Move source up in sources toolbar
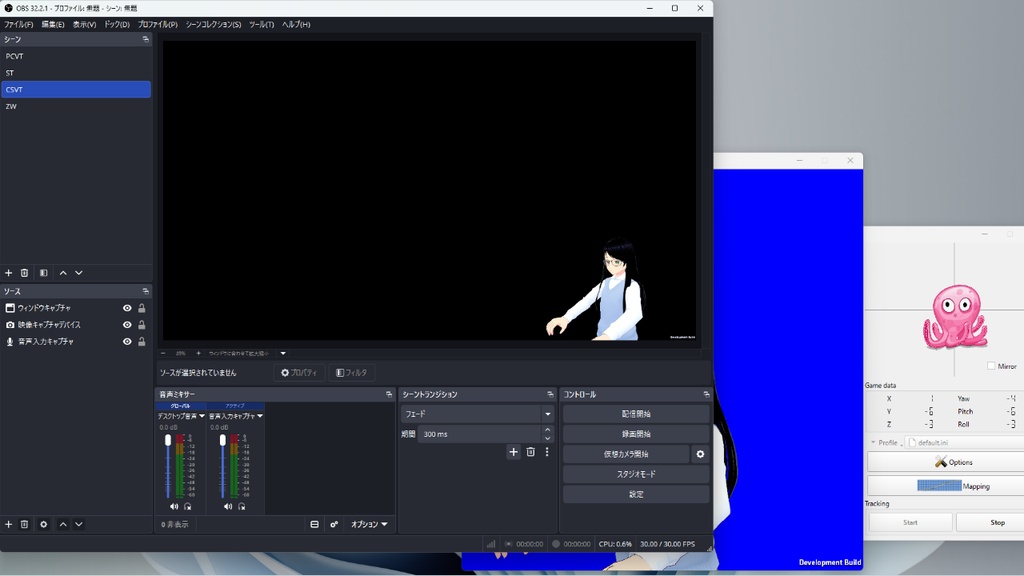This screenshot has height=576, width=1024. [63, 524]
